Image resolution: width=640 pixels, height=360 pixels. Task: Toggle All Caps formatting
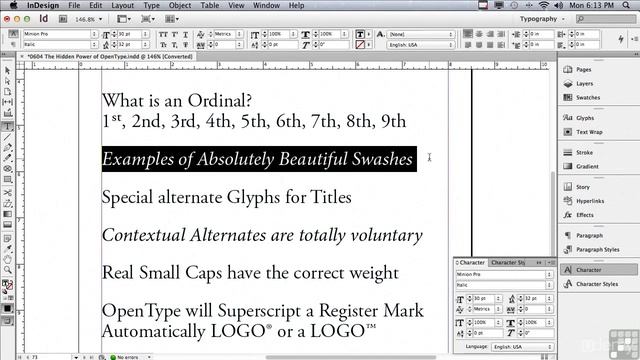point(163,35)
